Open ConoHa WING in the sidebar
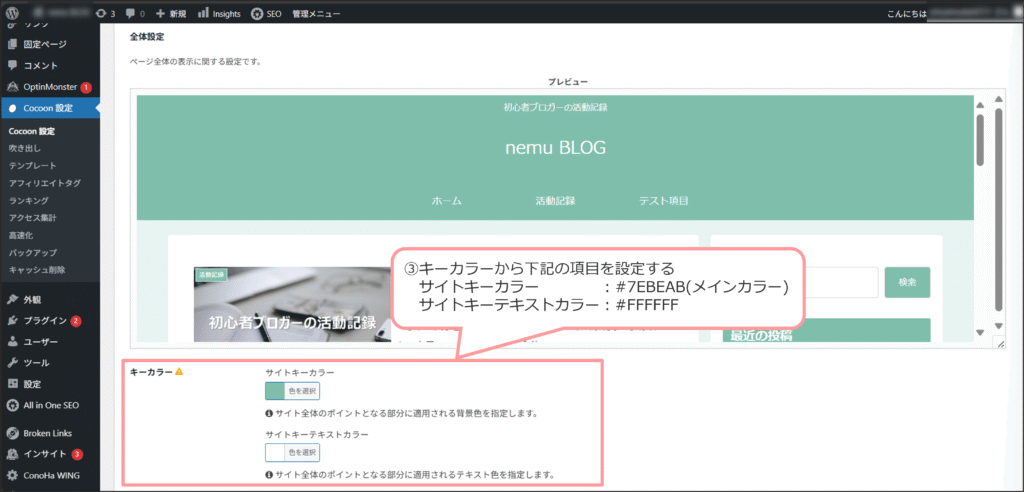1024x492 pixels. click(51, 475)
